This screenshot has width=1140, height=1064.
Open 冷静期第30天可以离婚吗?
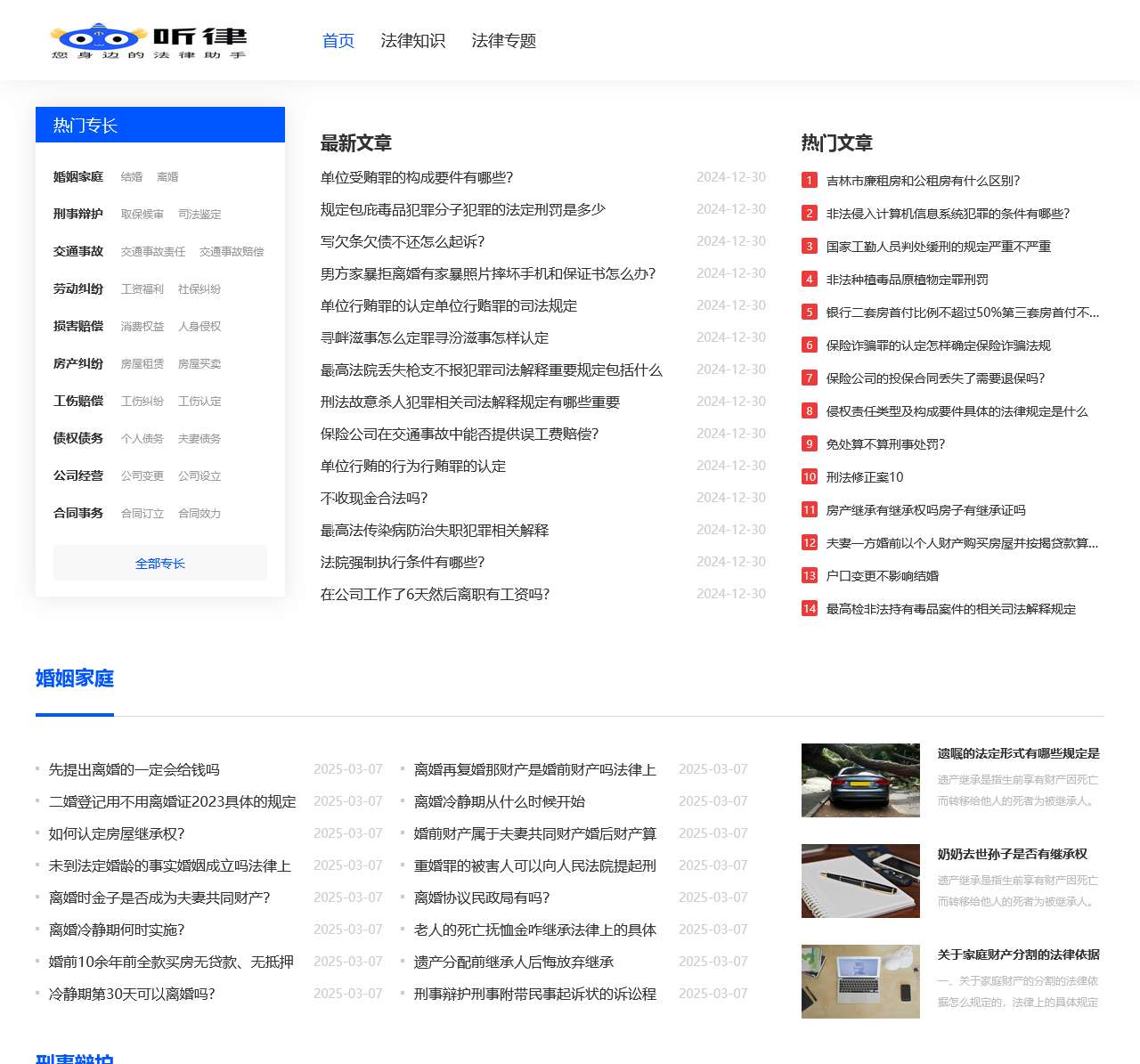coord(132,994)
